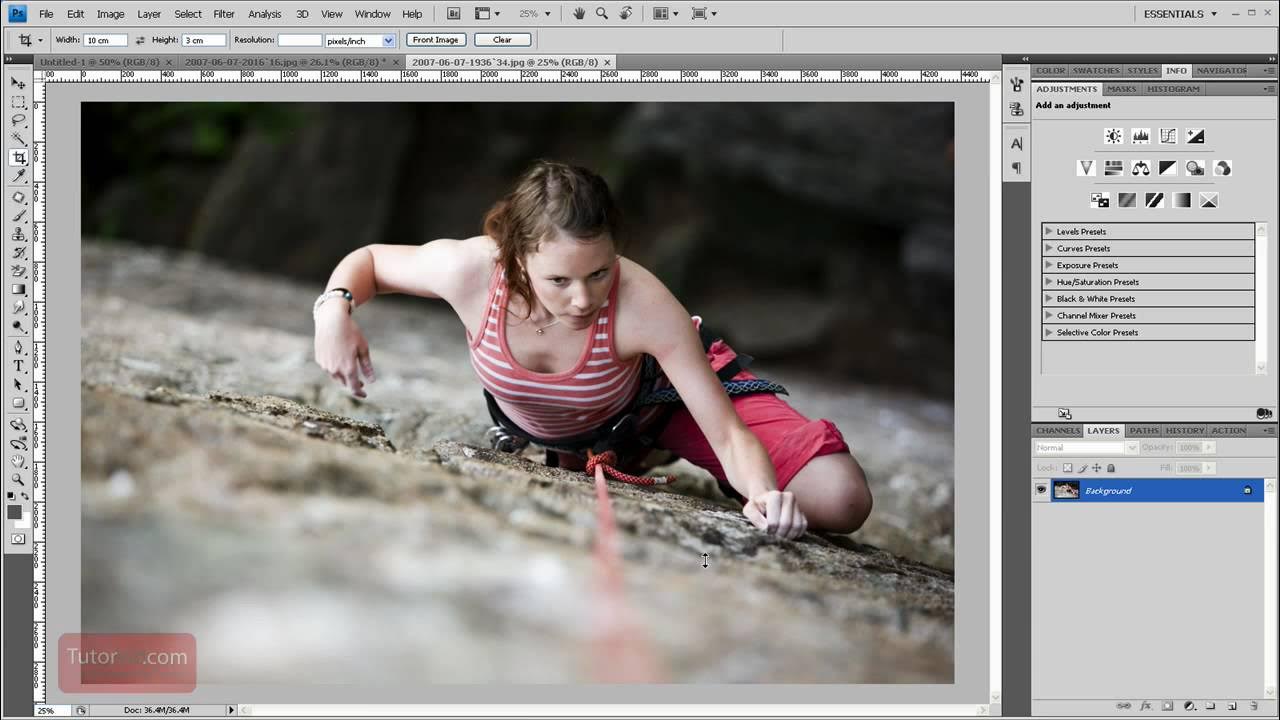This screenshot has width=1280, height=720.
Task: Add a Curves adjustment
Action: pos(1168,136)
